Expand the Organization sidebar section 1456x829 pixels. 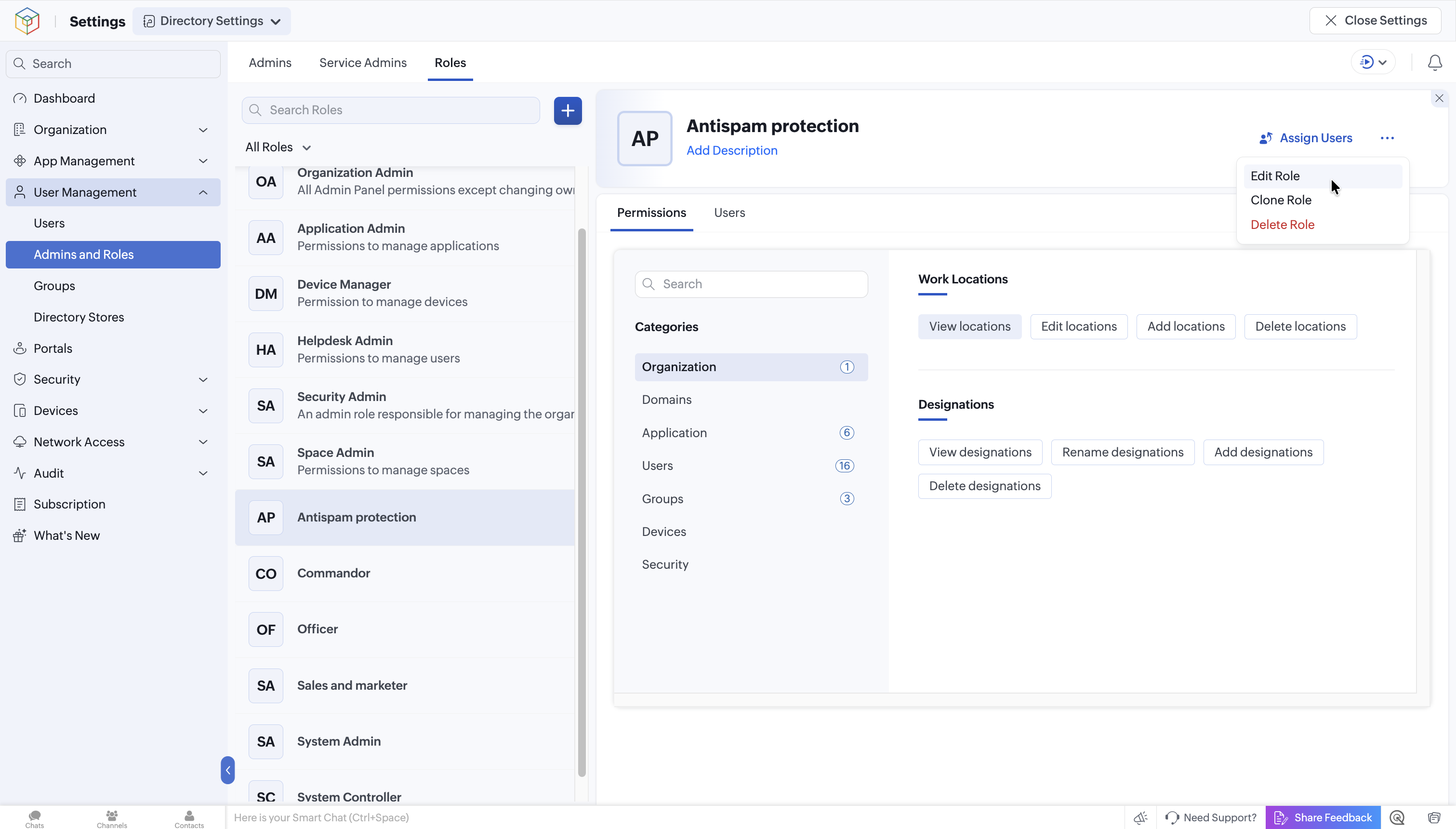[113, 130]
